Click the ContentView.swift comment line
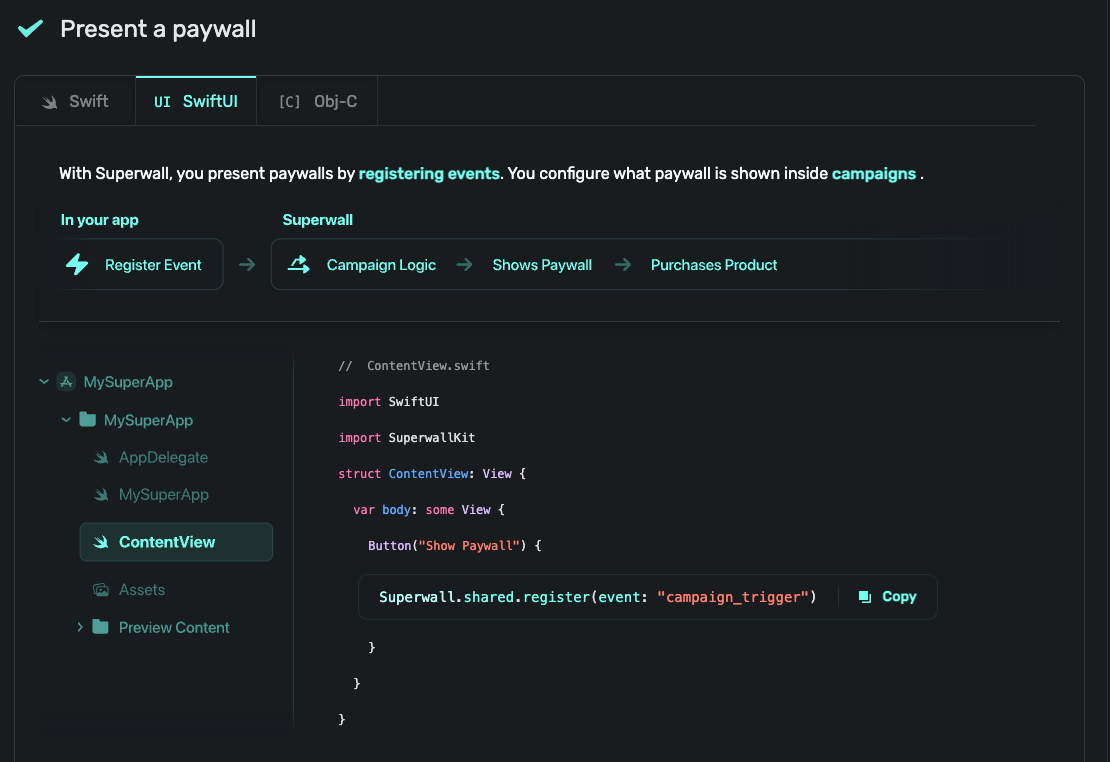Image resolution: width=1110 pixels, height=762 pixels. click(x=414, y=365)
